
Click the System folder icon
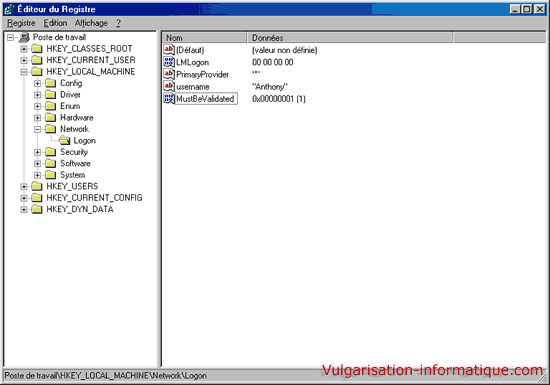51,175
